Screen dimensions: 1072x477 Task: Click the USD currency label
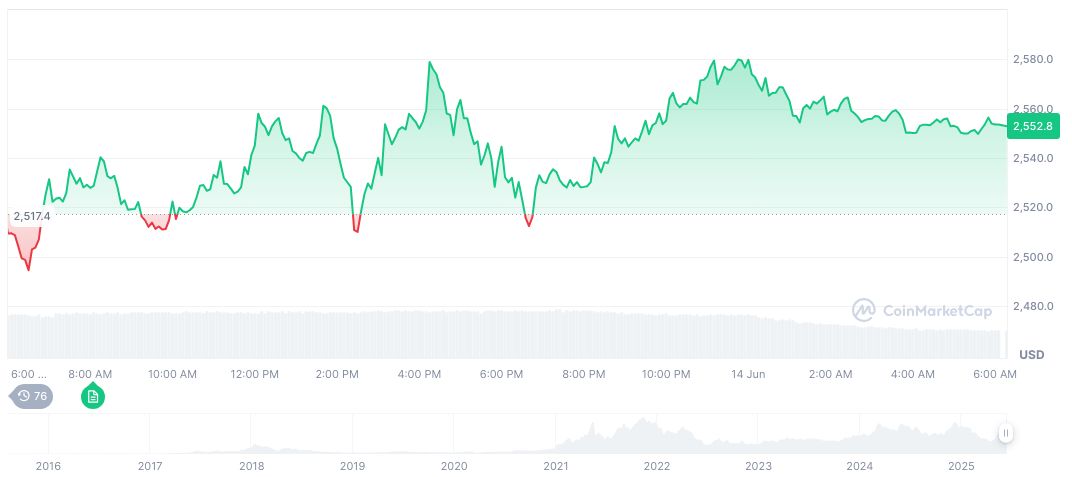pyautogui.click(x=1031, y=355)
